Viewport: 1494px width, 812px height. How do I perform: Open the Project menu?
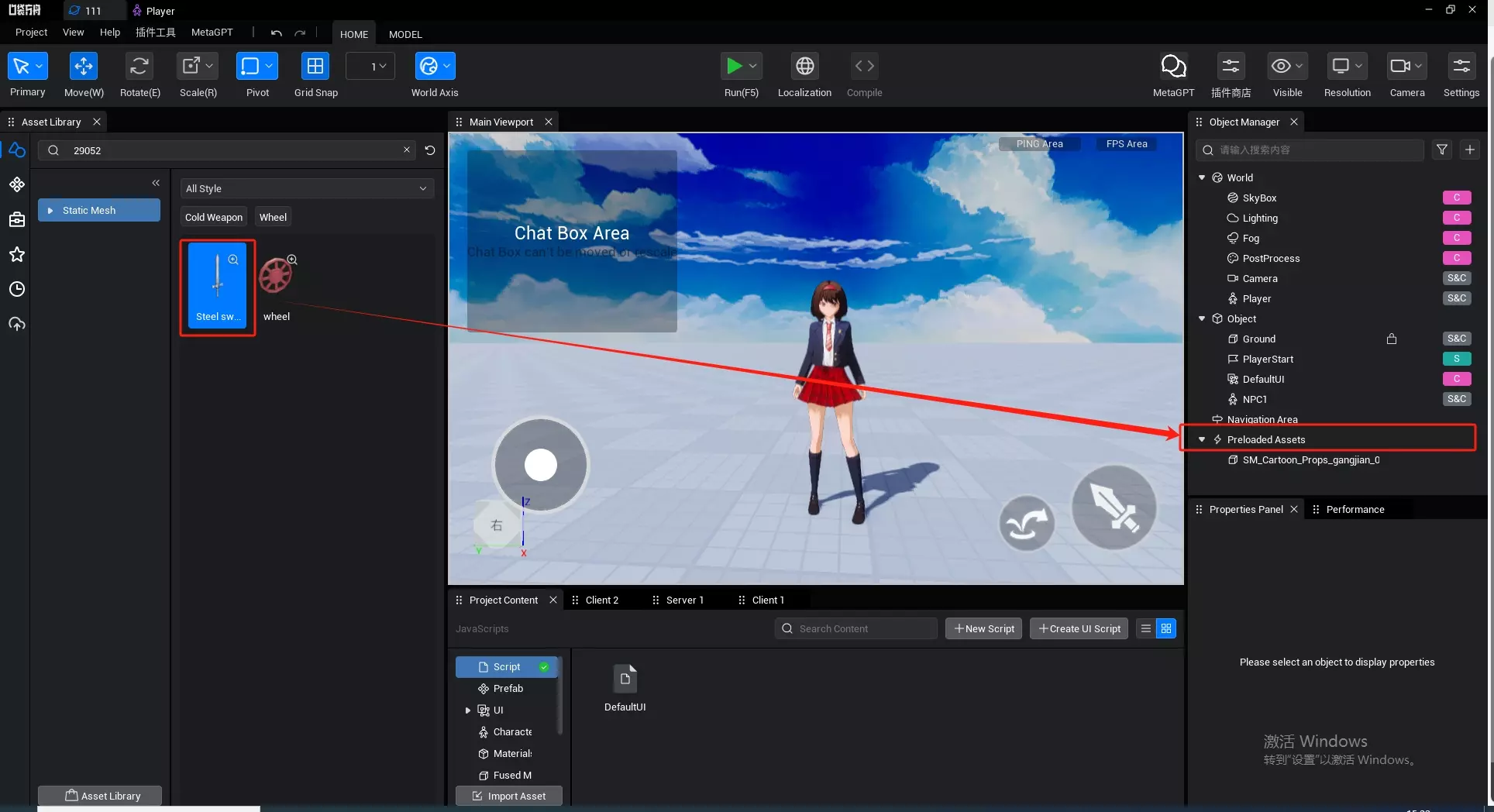31,33
